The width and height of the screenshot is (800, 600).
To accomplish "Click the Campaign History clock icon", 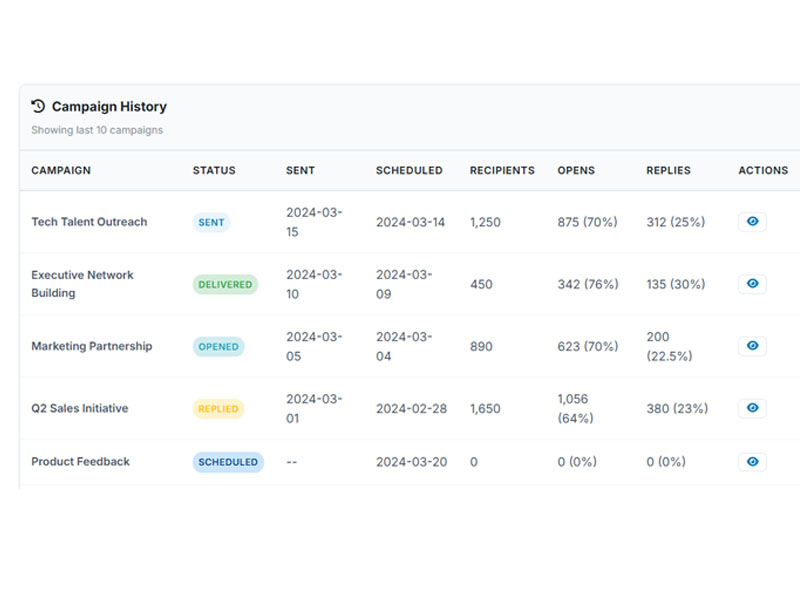I will [39, 106].
